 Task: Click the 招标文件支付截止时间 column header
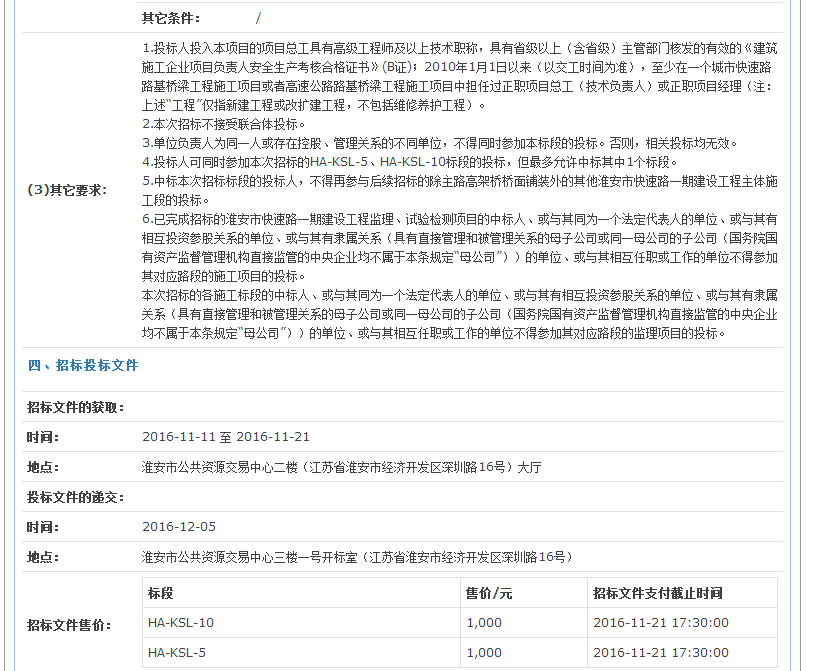[657, 593]
